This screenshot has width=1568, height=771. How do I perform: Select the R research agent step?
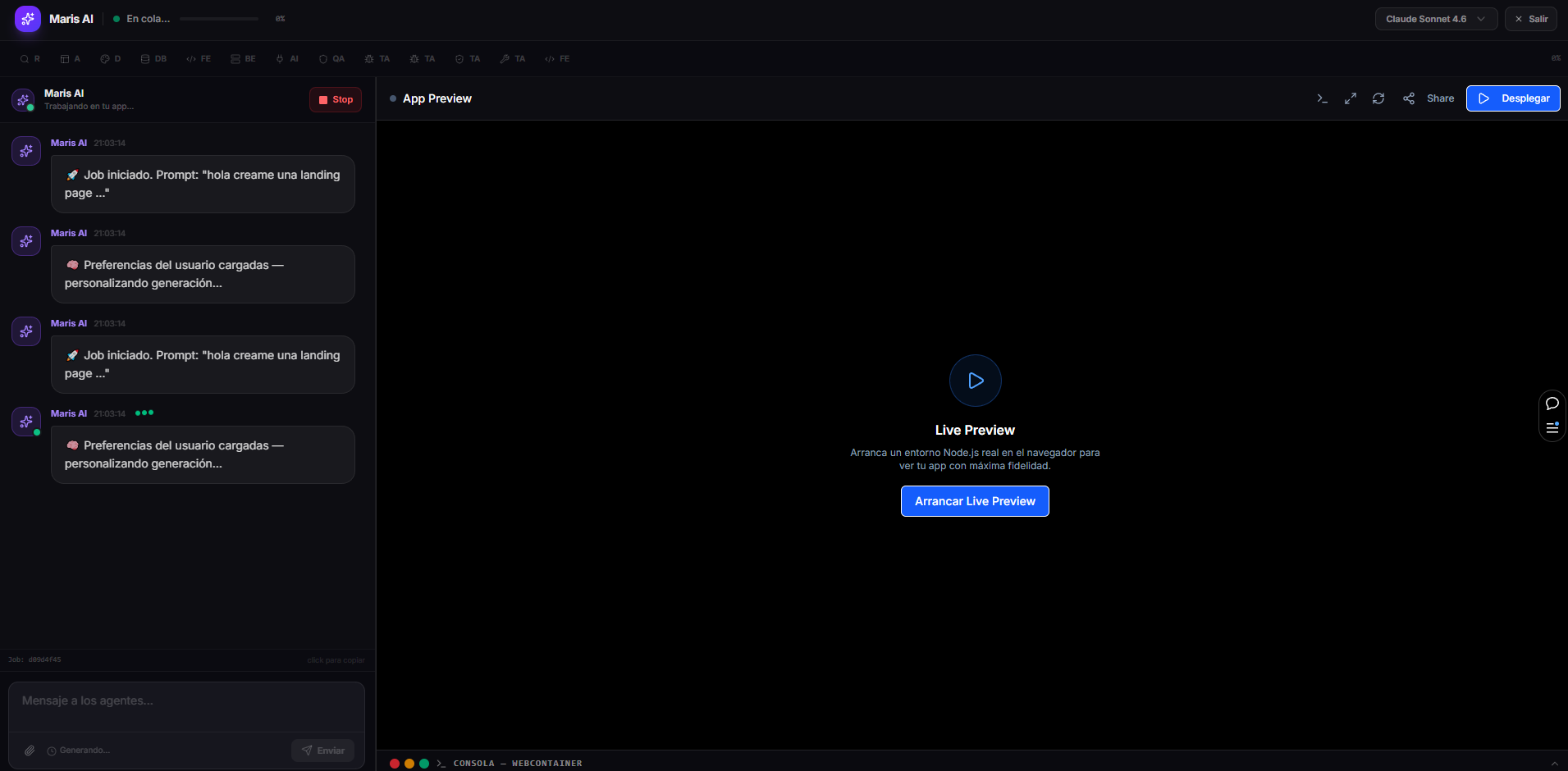tap(30, 59)
